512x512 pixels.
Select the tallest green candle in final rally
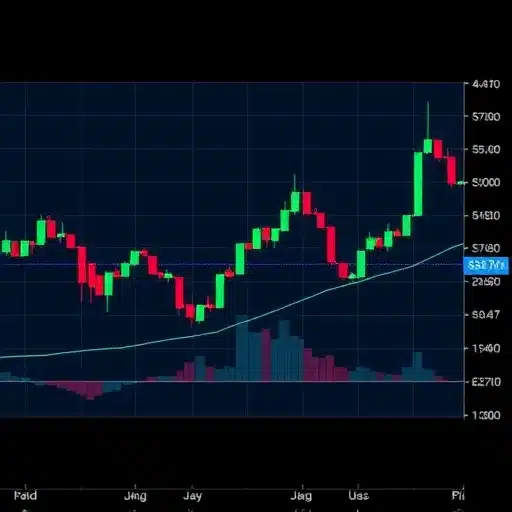coord(418,184)
